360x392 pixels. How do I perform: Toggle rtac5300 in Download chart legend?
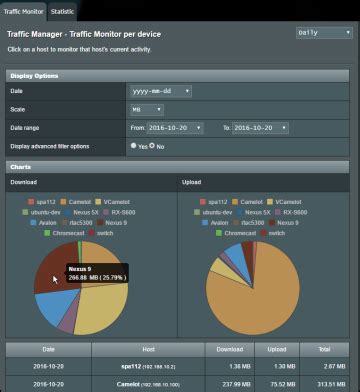(x=77, y=223)
